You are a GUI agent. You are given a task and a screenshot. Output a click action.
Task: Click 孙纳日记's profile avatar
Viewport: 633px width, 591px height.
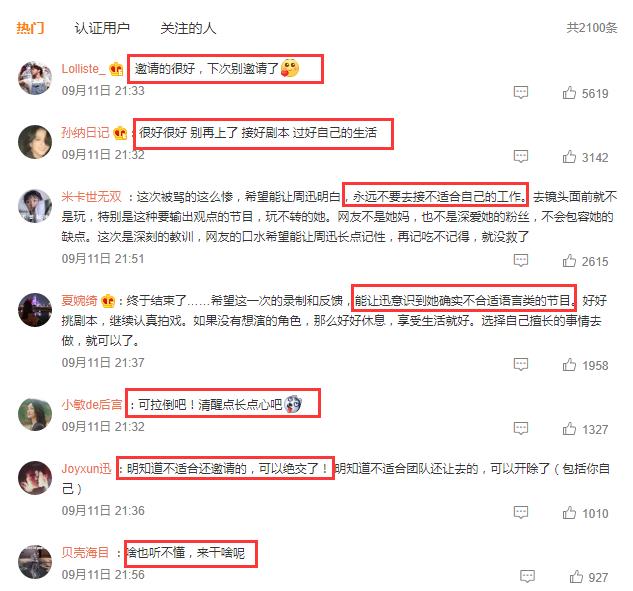(x=35, y=142)
